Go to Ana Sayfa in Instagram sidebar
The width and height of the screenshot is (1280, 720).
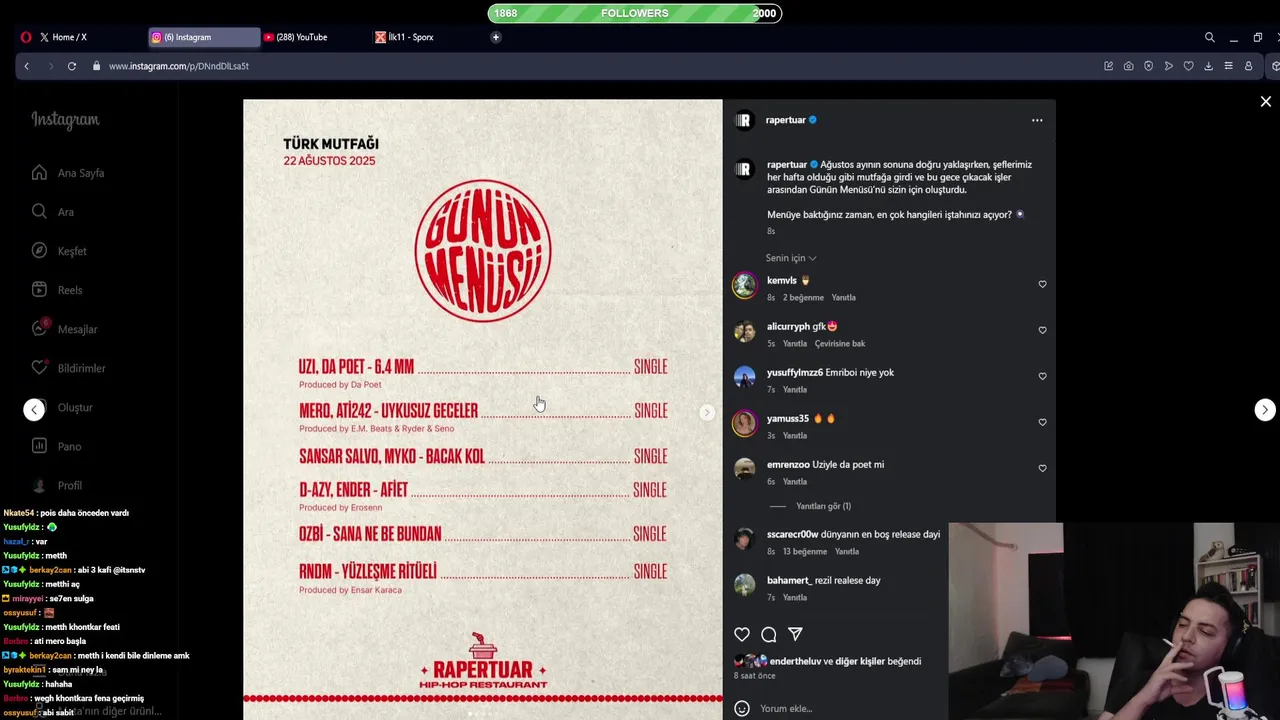(68, 173)
